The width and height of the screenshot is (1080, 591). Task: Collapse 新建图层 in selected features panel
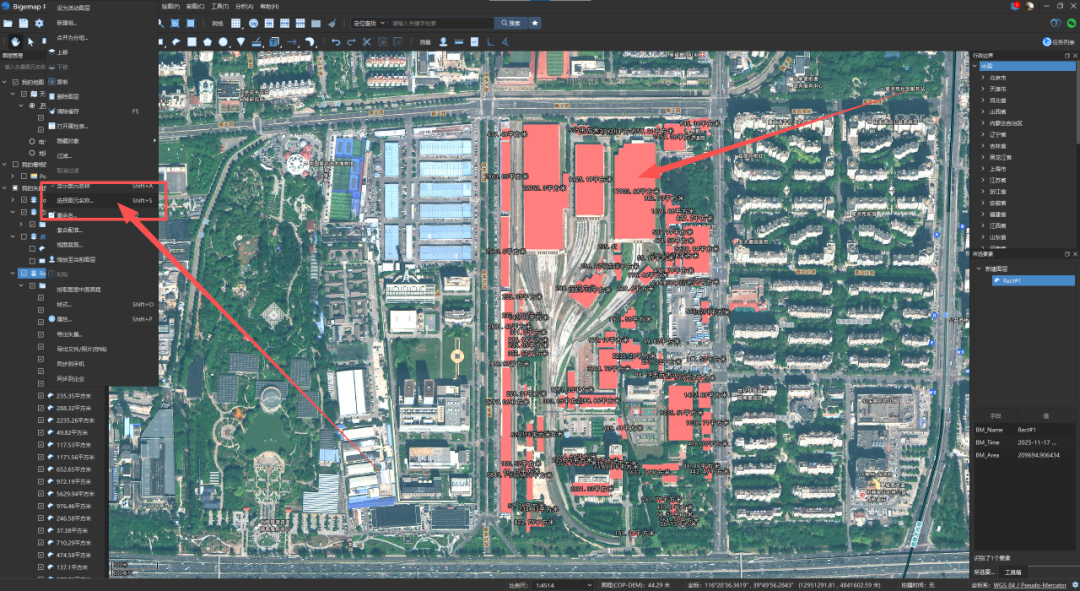point(979,269)
